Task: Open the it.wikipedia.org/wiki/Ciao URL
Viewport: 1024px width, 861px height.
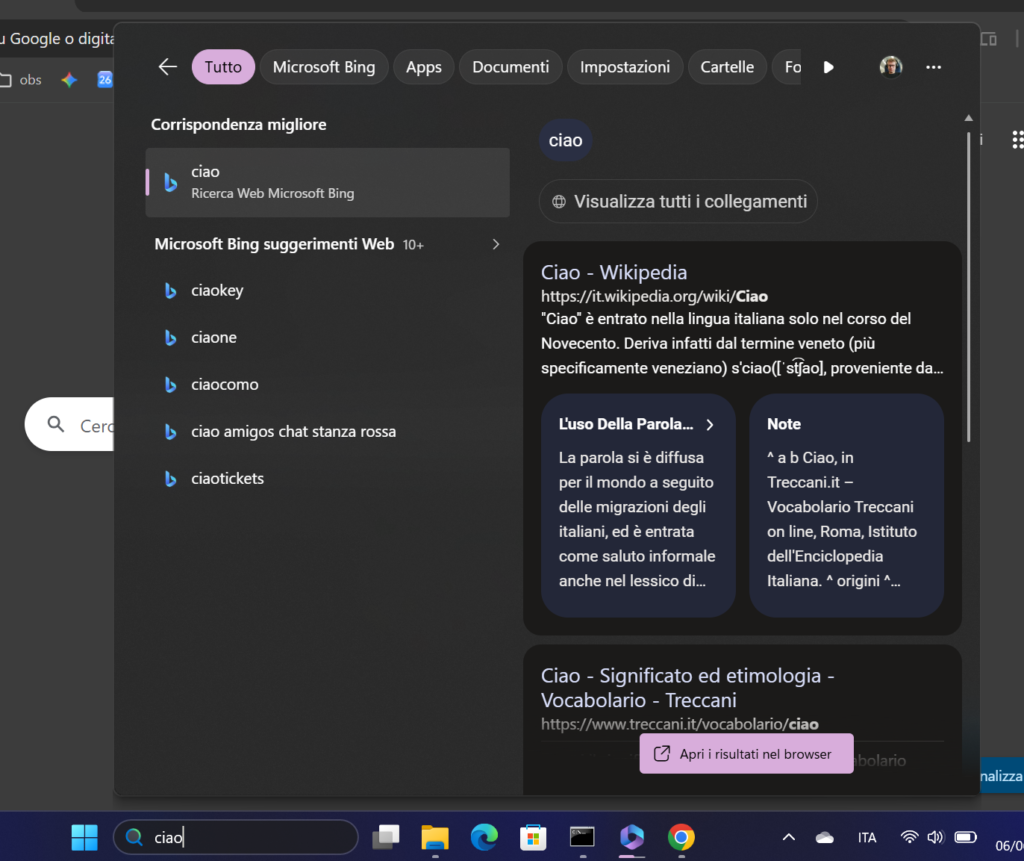Action: [x=654, y=296]
